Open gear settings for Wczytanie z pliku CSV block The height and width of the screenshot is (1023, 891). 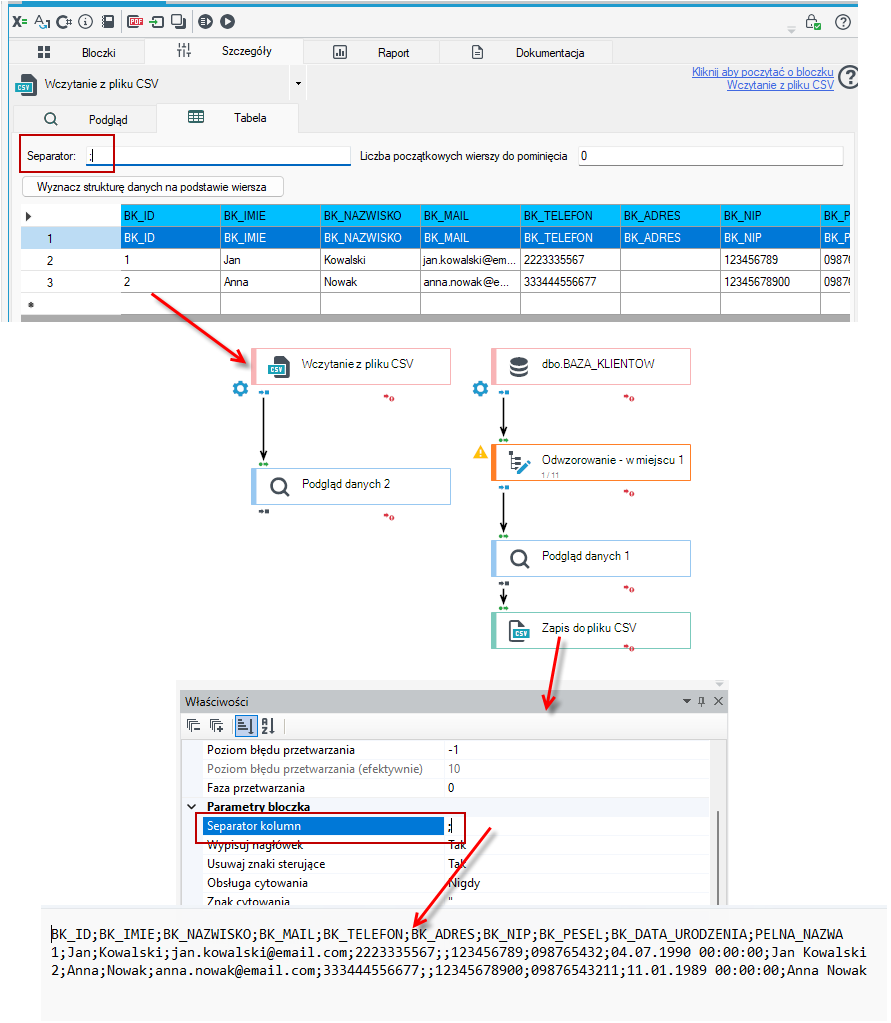pyautogui.click(x=240, y=389)
